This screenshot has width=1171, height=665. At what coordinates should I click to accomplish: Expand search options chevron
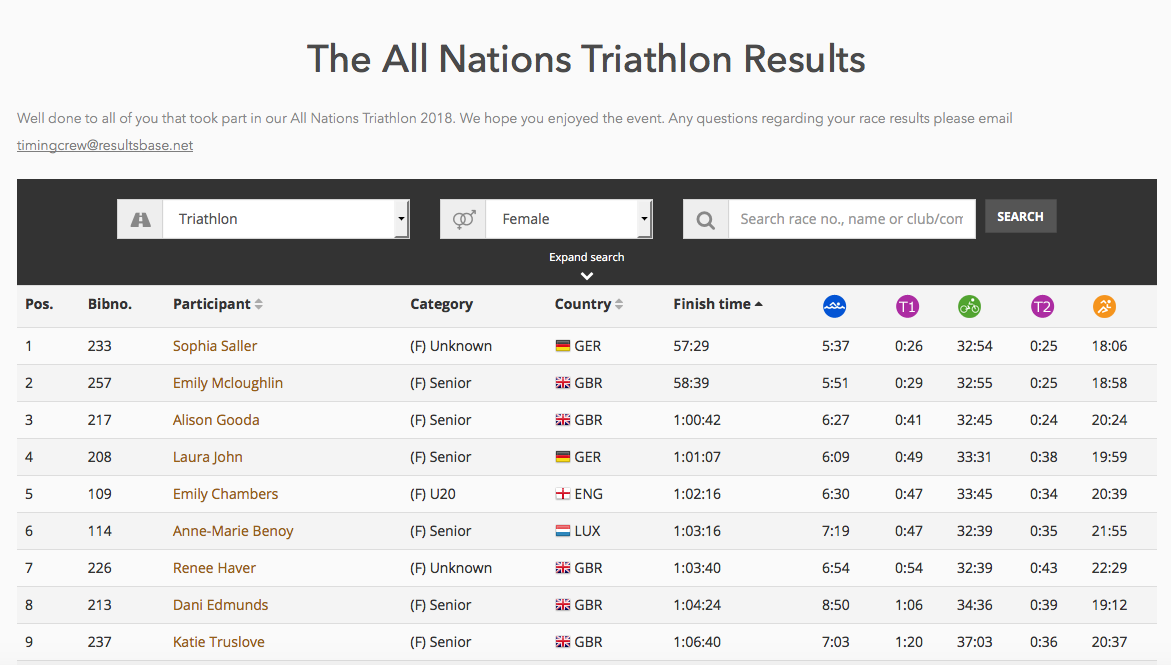point(587,276)
